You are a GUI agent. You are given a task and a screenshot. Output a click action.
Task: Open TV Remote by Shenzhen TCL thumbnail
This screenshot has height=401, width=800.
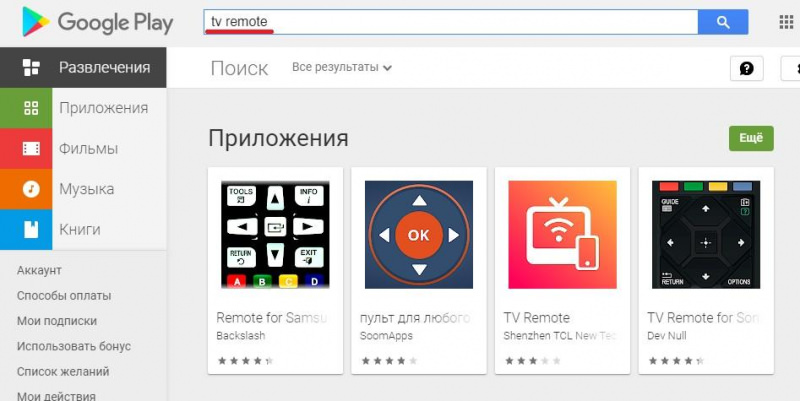562,234
